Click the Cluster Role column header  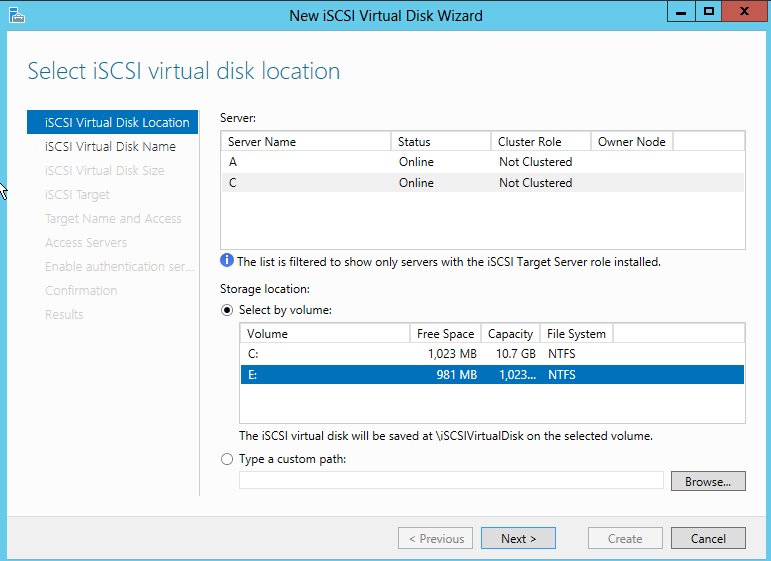(x=540, y=142)
